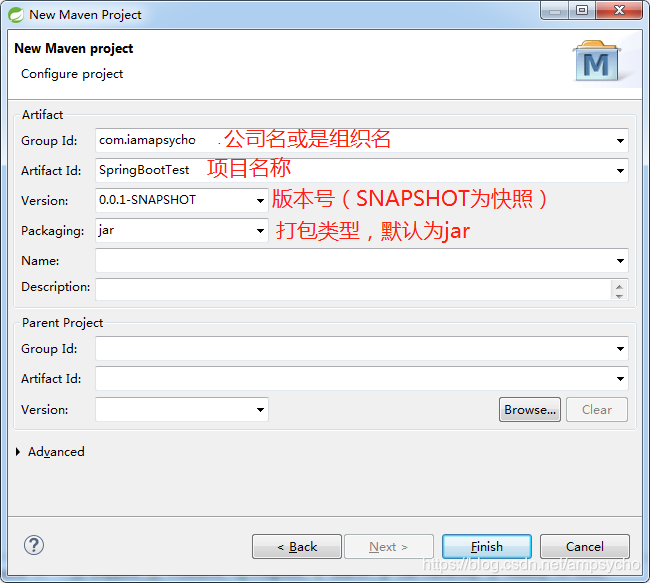650x583 pixels.
Task: Open the Parent Project Version dropdown arrow
Action: pos(260,410)
